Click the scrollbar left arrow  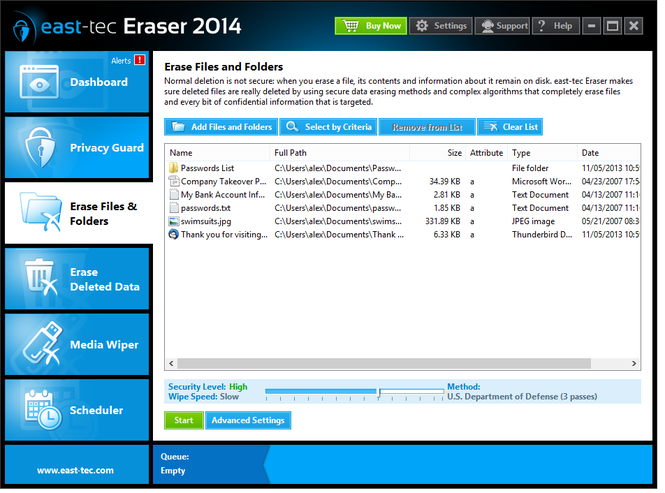pyautogui.click(x=171, y=364)
